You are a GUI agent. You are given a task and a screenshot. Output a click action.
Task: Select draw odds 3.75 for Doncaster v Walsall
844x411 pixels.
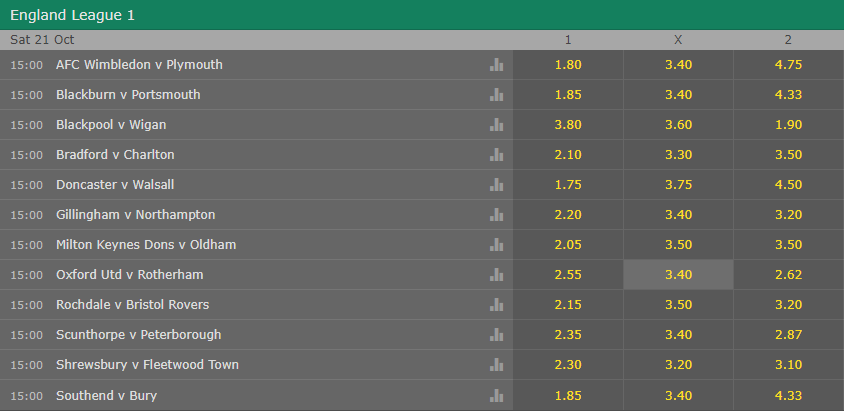click(678, 185)
